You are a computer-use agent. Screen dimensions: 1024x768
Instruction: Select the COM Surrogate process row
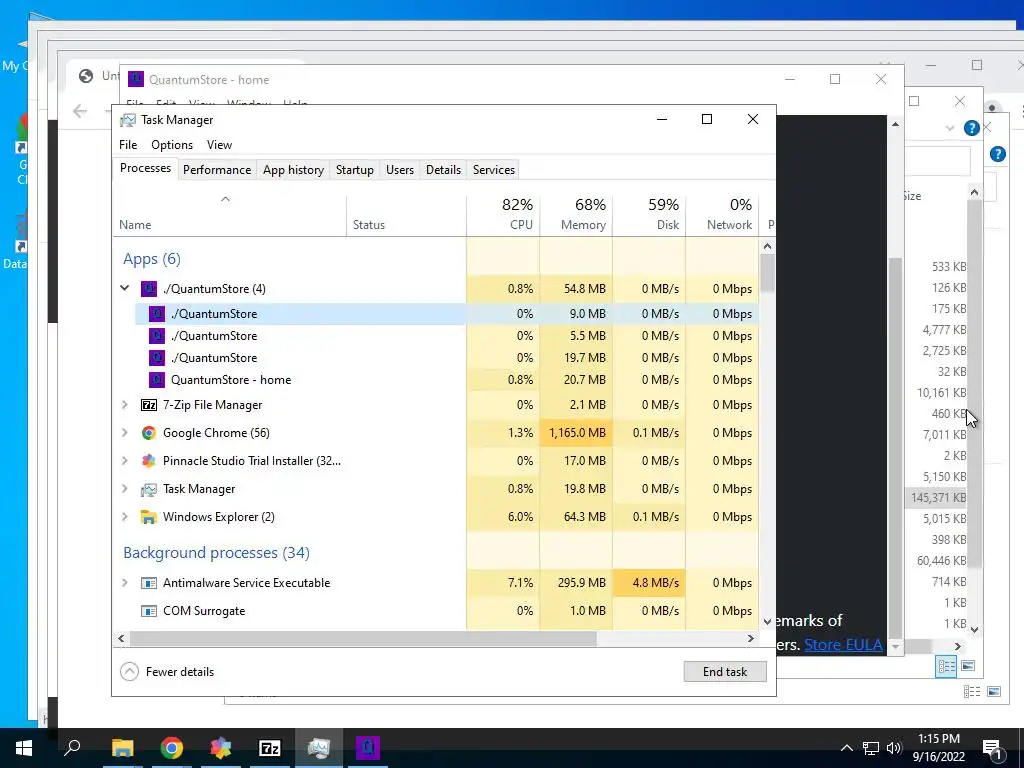pos(436,611)
